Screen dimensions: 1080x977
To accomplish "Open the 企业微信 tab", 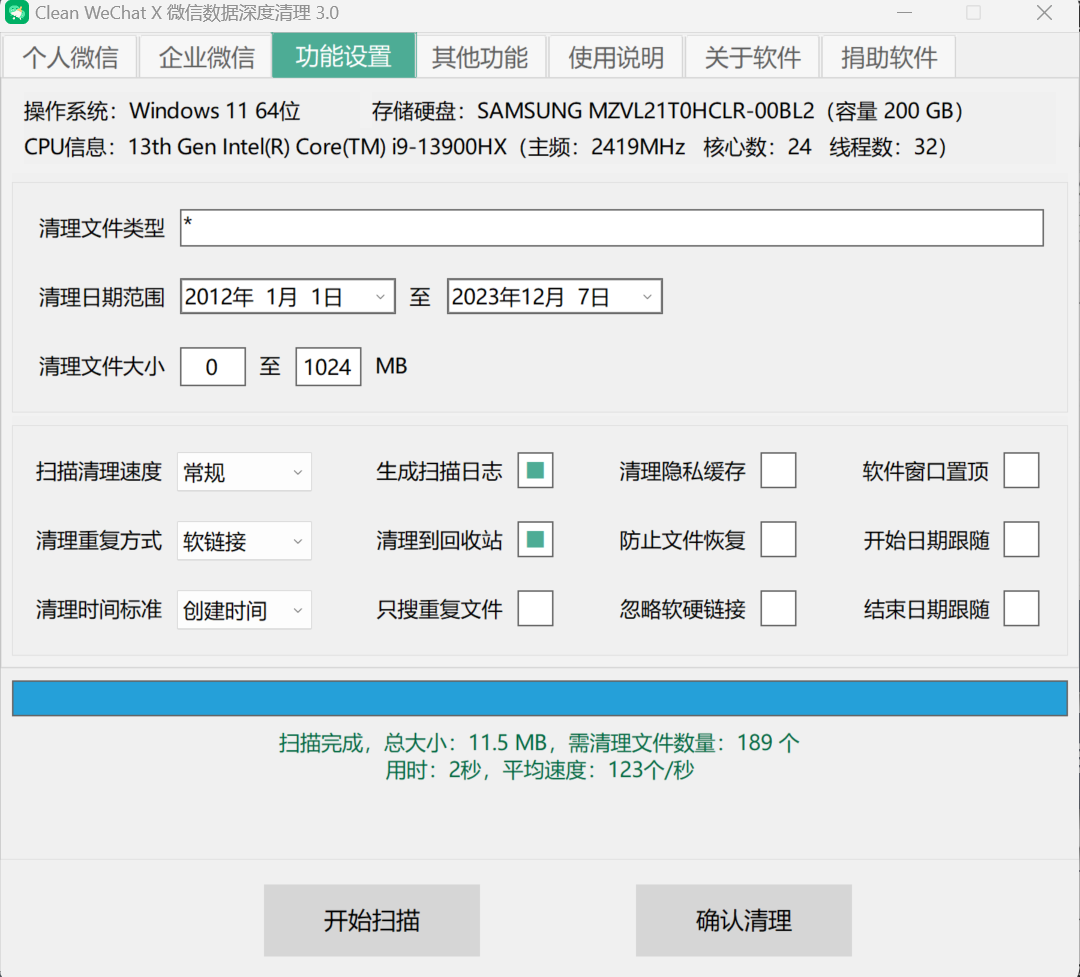I will (207, 56).
